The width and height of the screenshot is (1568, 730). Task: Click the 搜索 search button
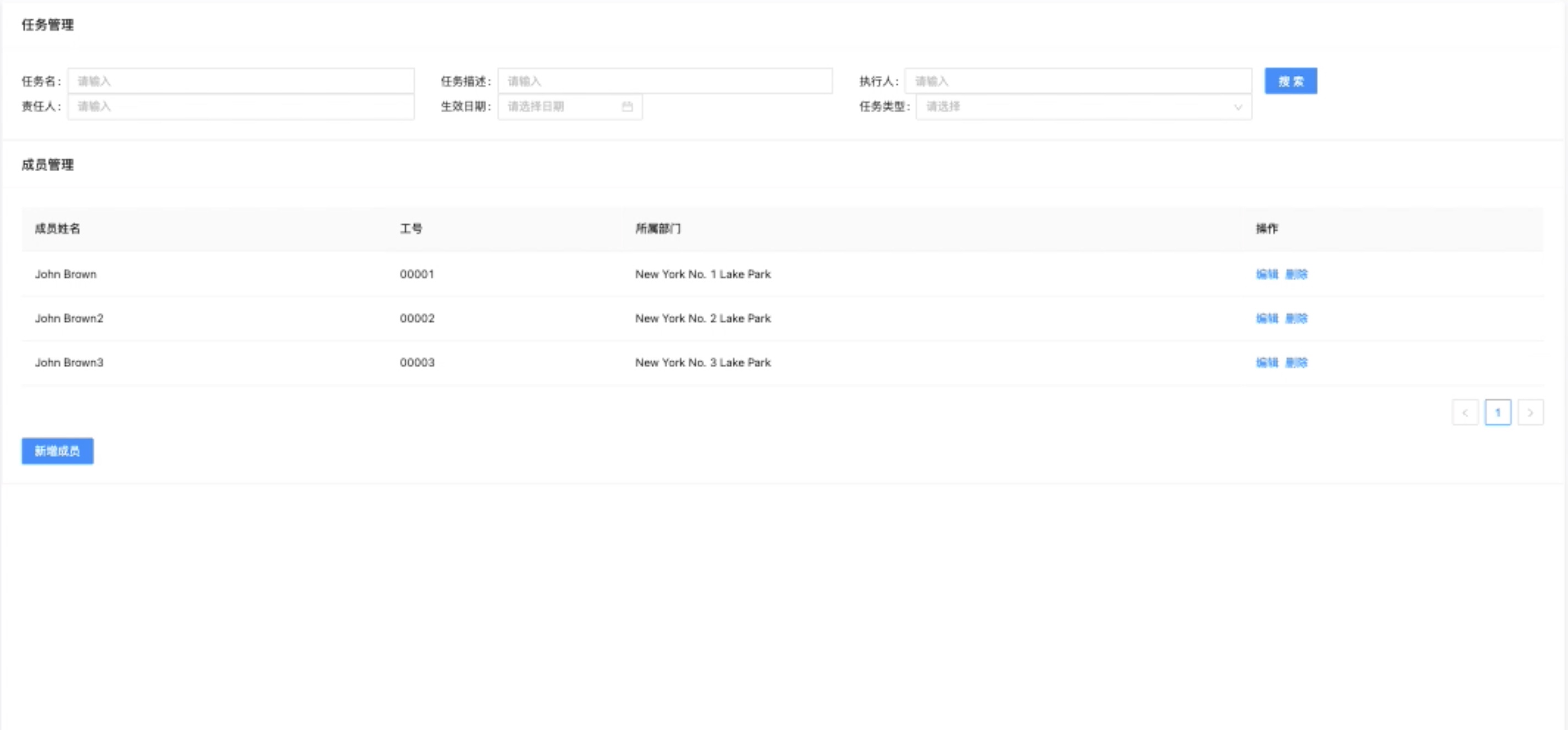(1291, 81)
